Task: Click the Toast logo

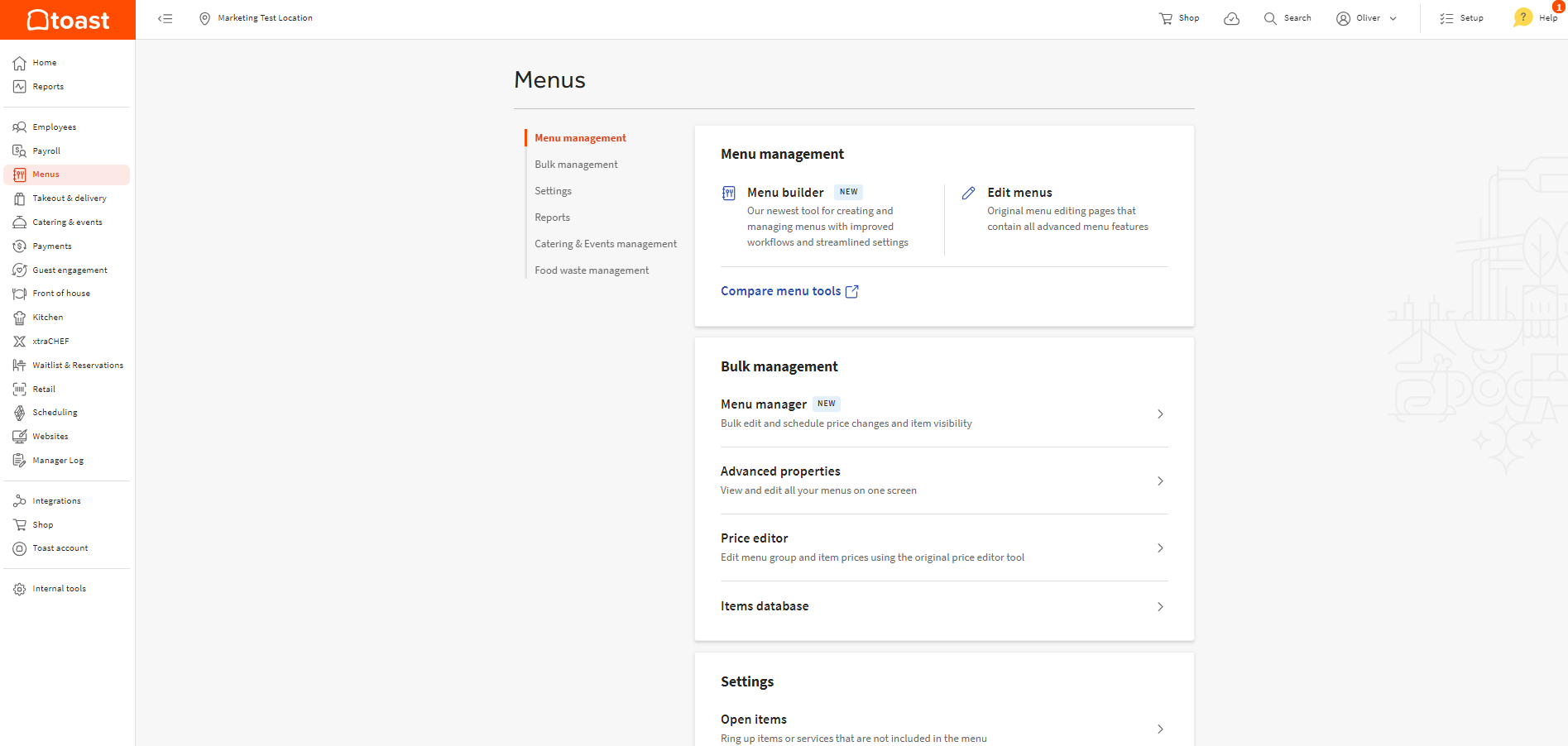Action: pos(68,20)
